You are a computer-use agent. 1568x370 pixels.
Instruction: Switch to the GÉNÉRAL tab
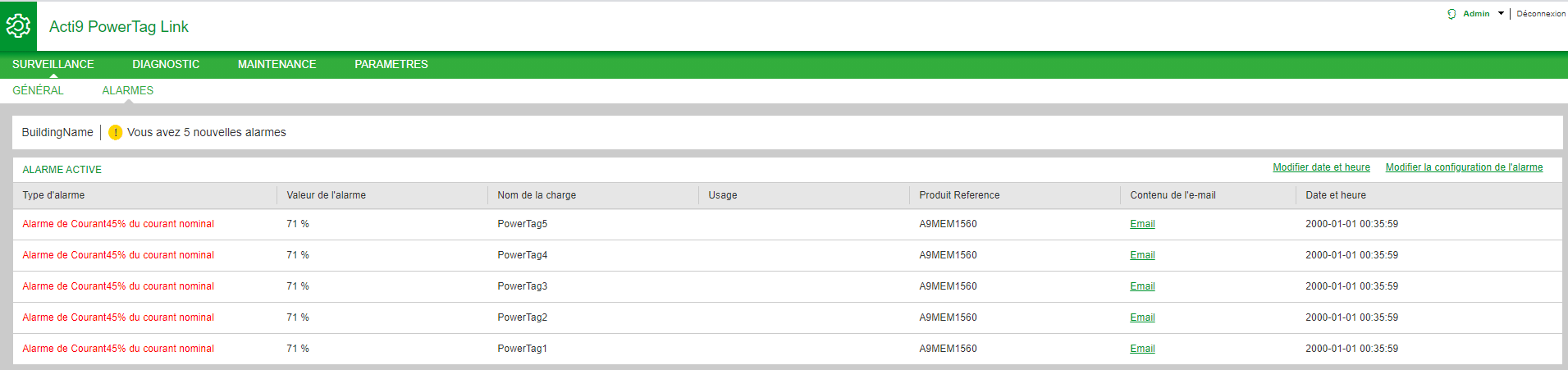pos(38,90)
